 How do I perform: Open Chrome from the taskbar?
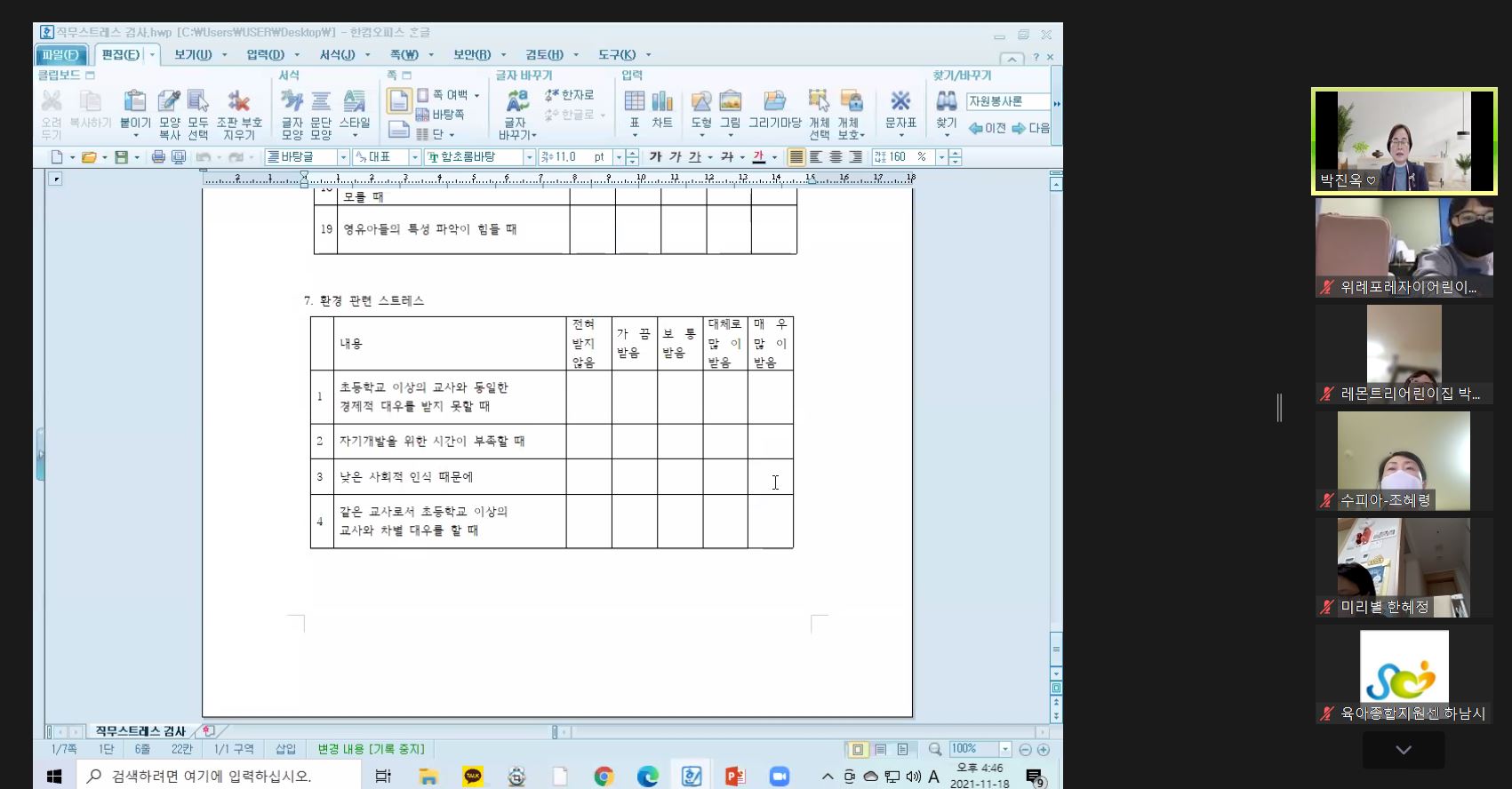click(604, 777)
